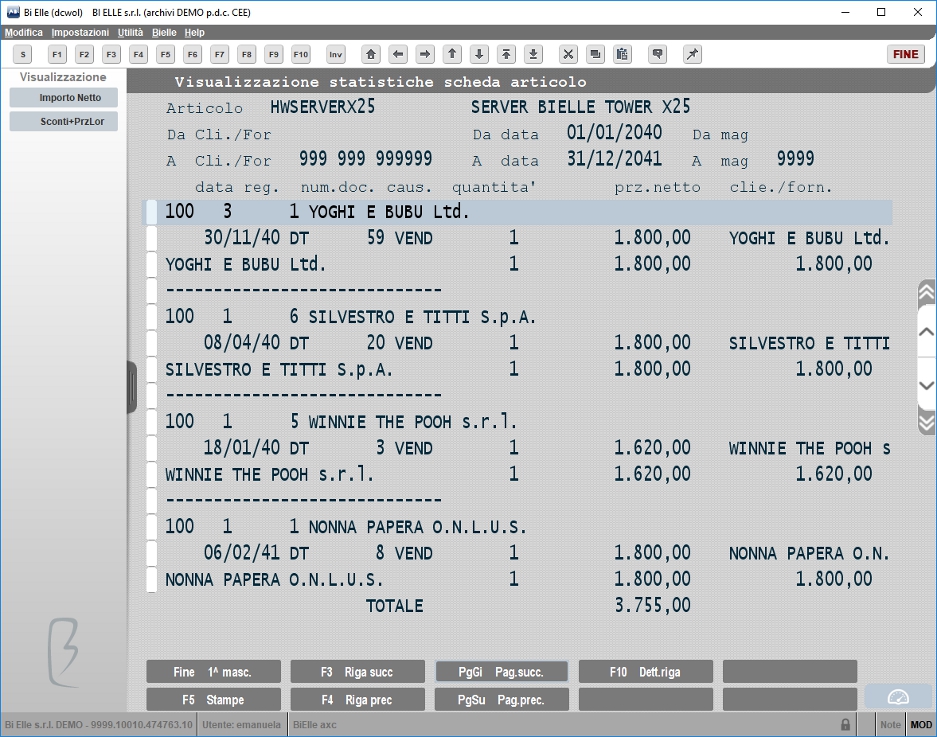Viewport: 937px width, 737px height.
Task: Click the right arrow toolbar icon
Action: (425, 54)
